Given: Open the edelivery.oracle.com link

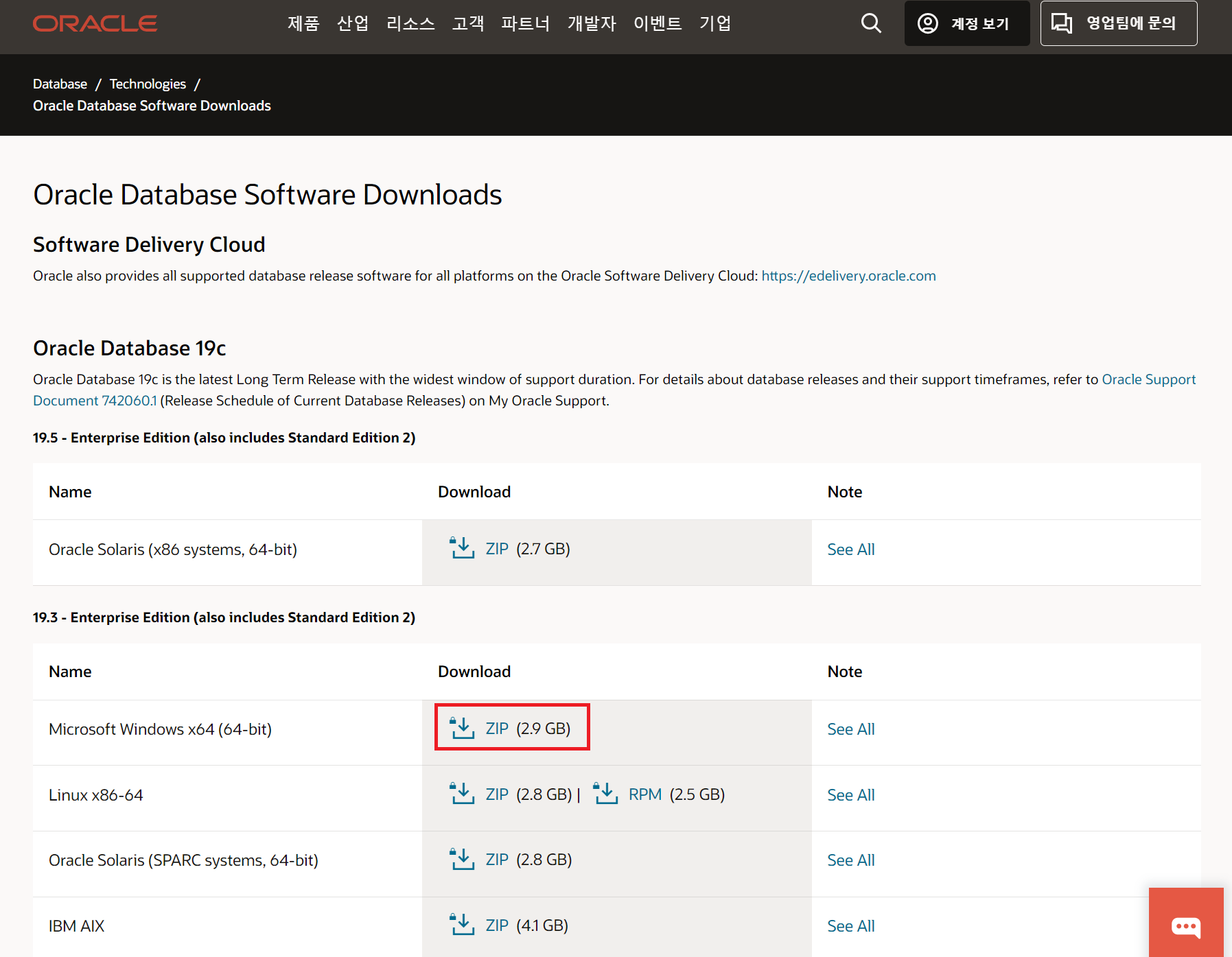Looking at the screenshot, I should 848,276.
